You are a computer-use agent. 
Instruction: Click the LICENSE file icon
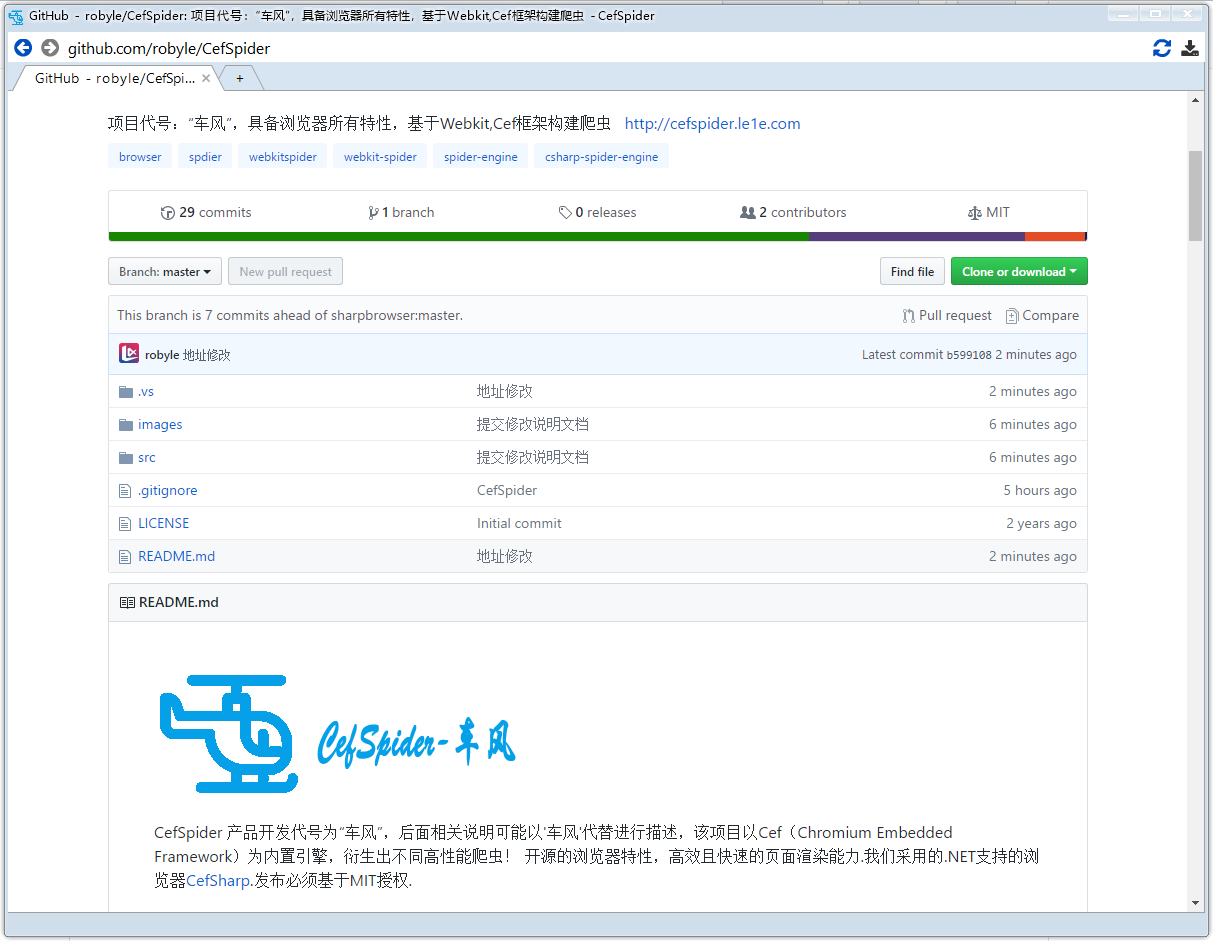pos(125,523)
